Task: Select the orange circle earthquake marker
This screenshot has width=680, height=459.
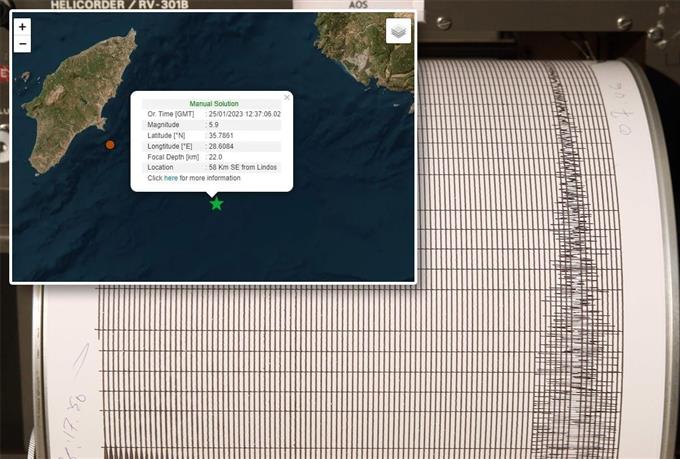Action: [110, 145]
